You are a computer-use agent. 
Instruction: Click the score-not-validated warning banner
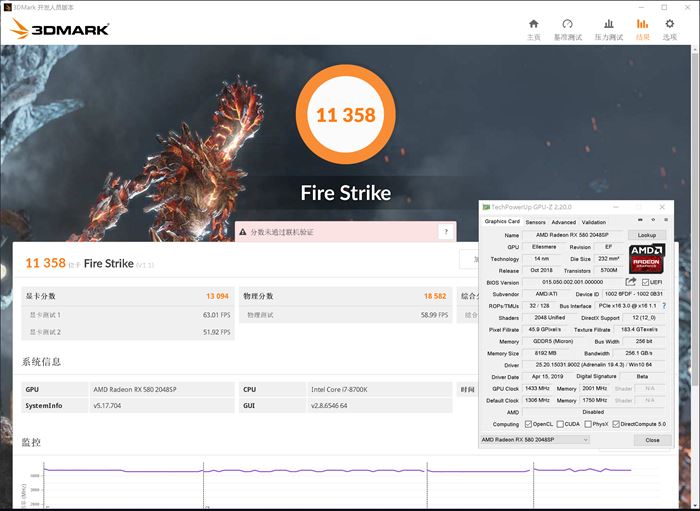tap(345, 232)
